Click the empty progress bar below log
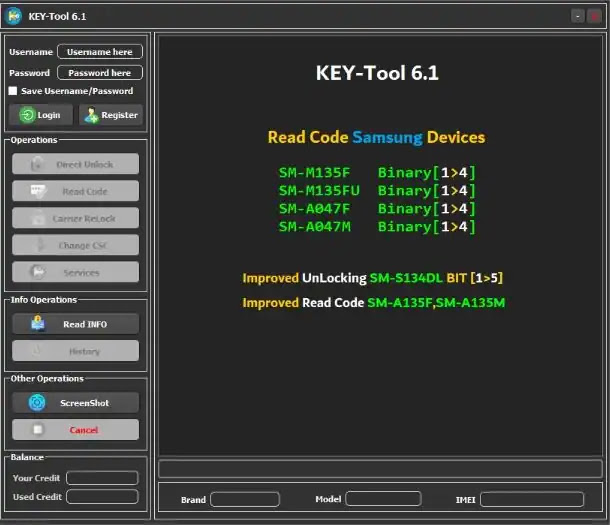Image resolution: width=610 pixels, height=525 pixels. [x=380, y=469]
